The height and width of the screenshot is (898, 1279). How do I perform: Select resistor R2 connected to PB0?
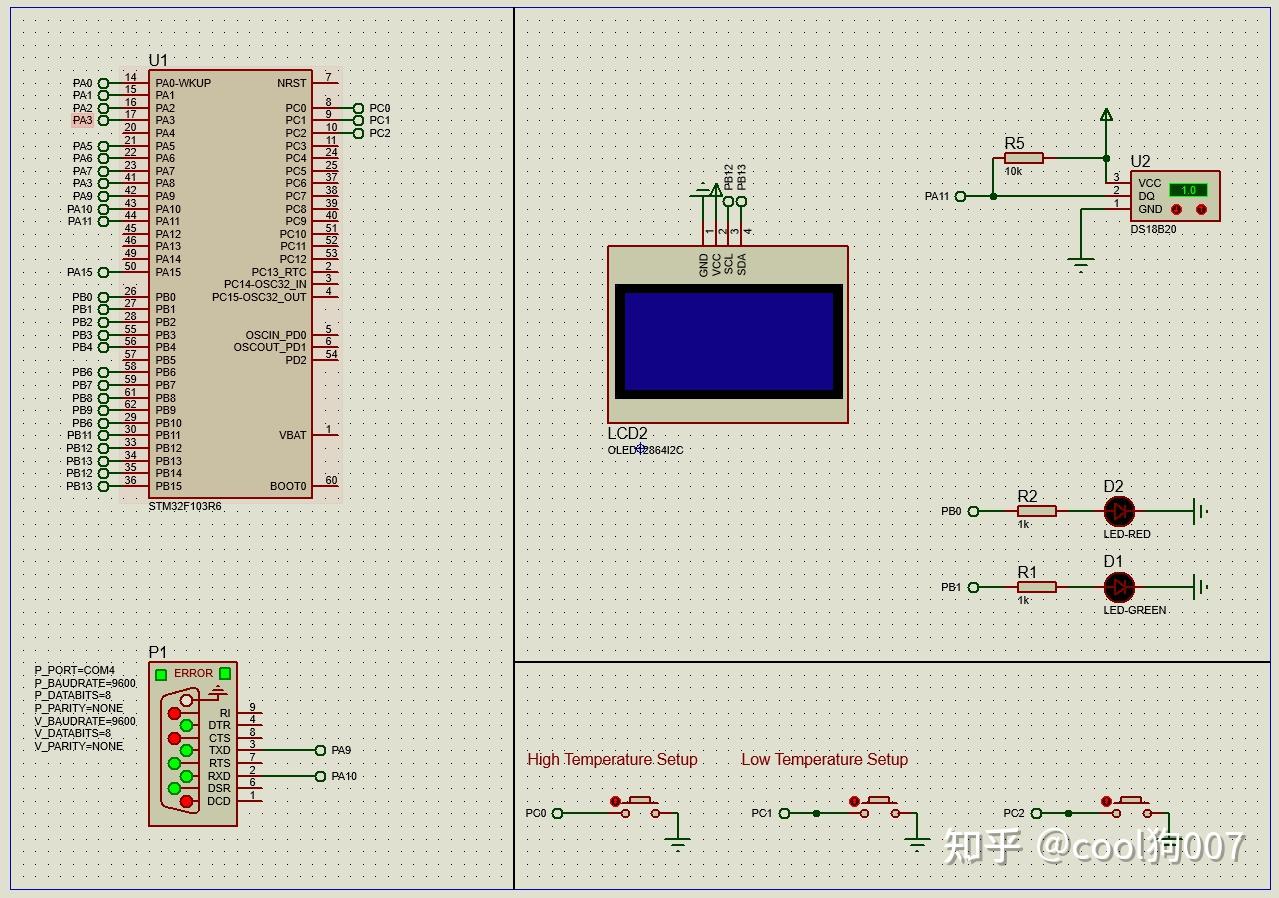tap(1036, 511)
